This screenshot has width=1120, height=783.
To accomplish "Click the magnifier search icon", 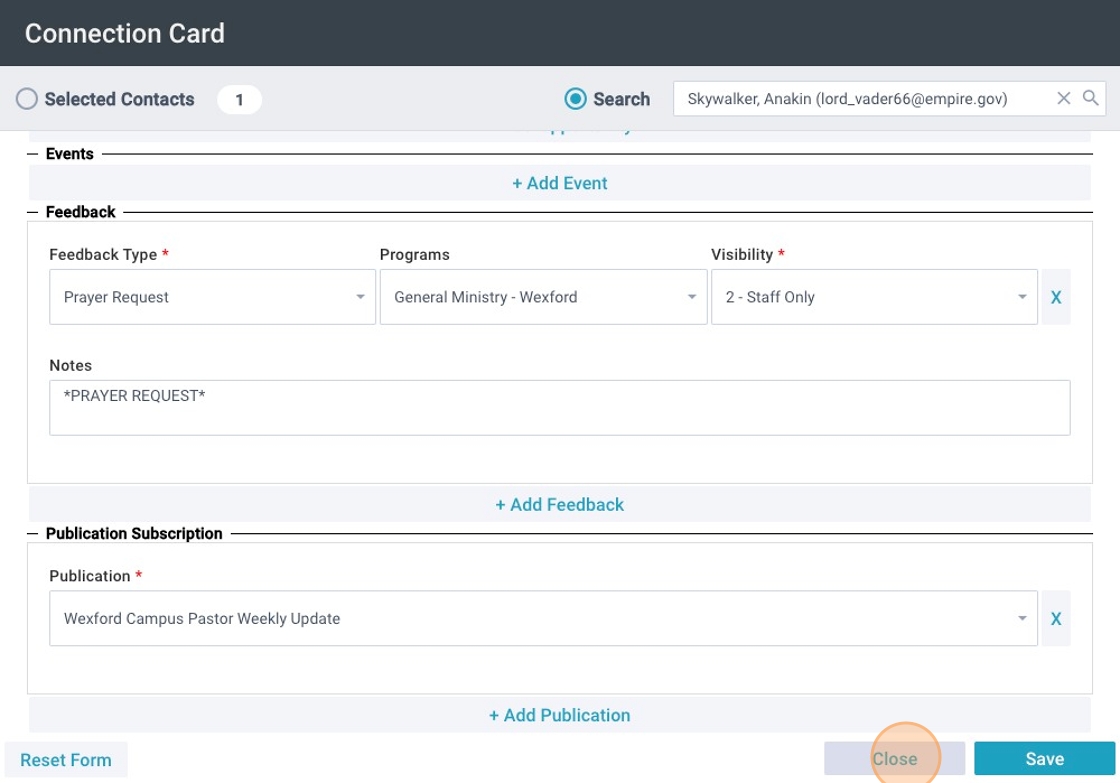I will 1090,98.
